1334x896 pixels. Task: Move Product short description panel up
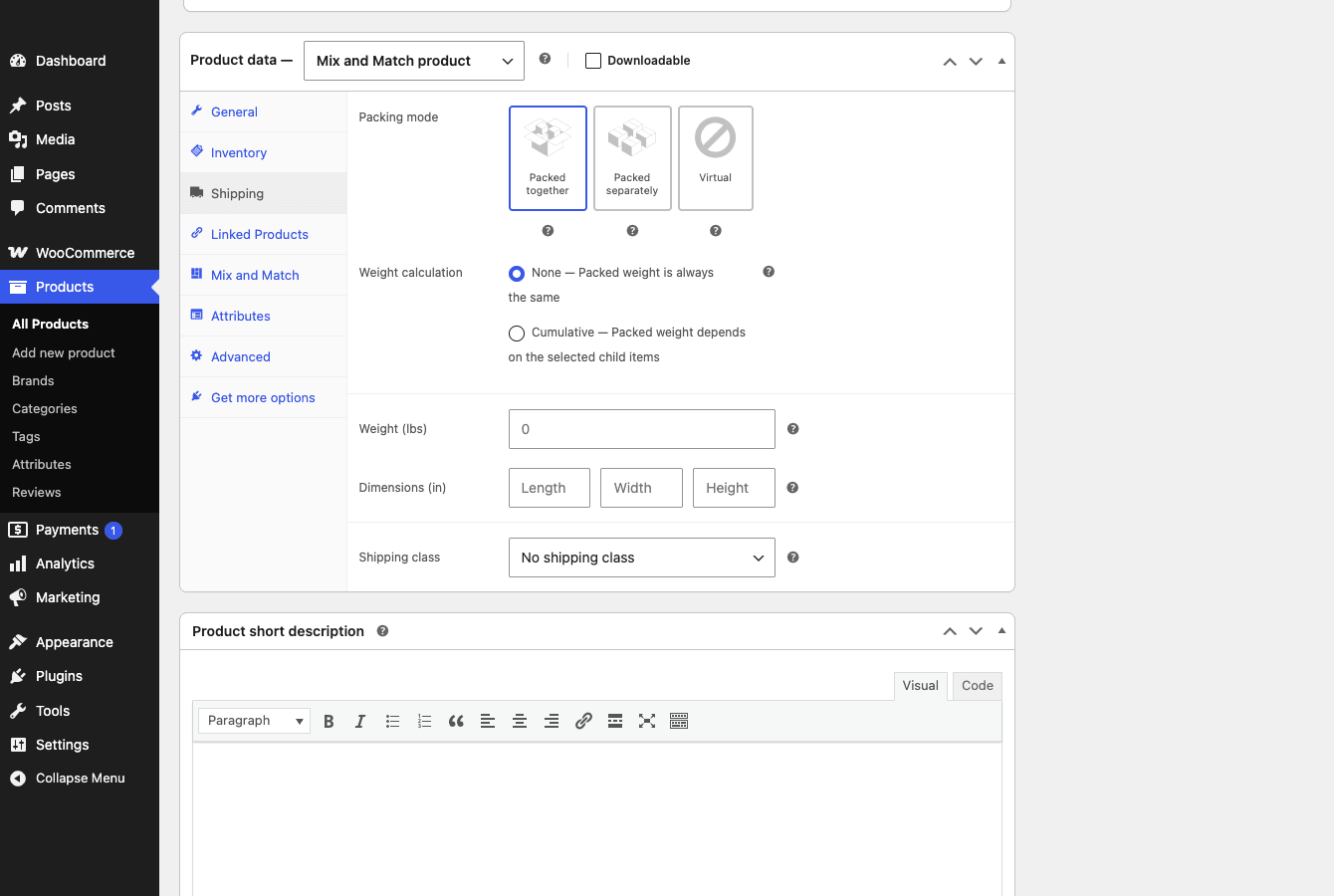[950, 631]
